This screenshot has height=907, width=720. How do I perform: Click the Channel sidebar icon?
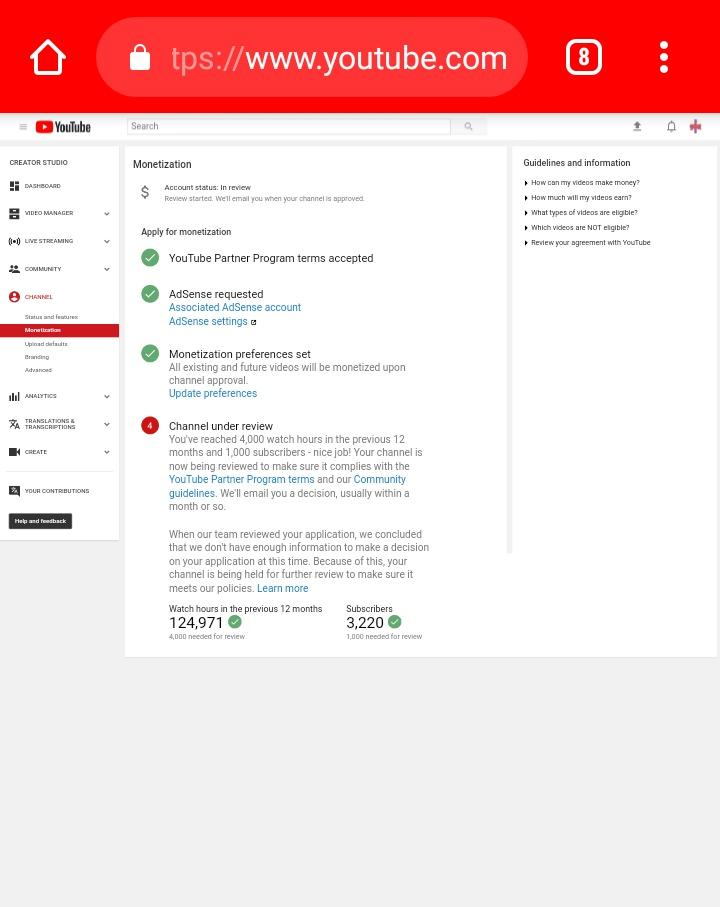click(14, 297)
